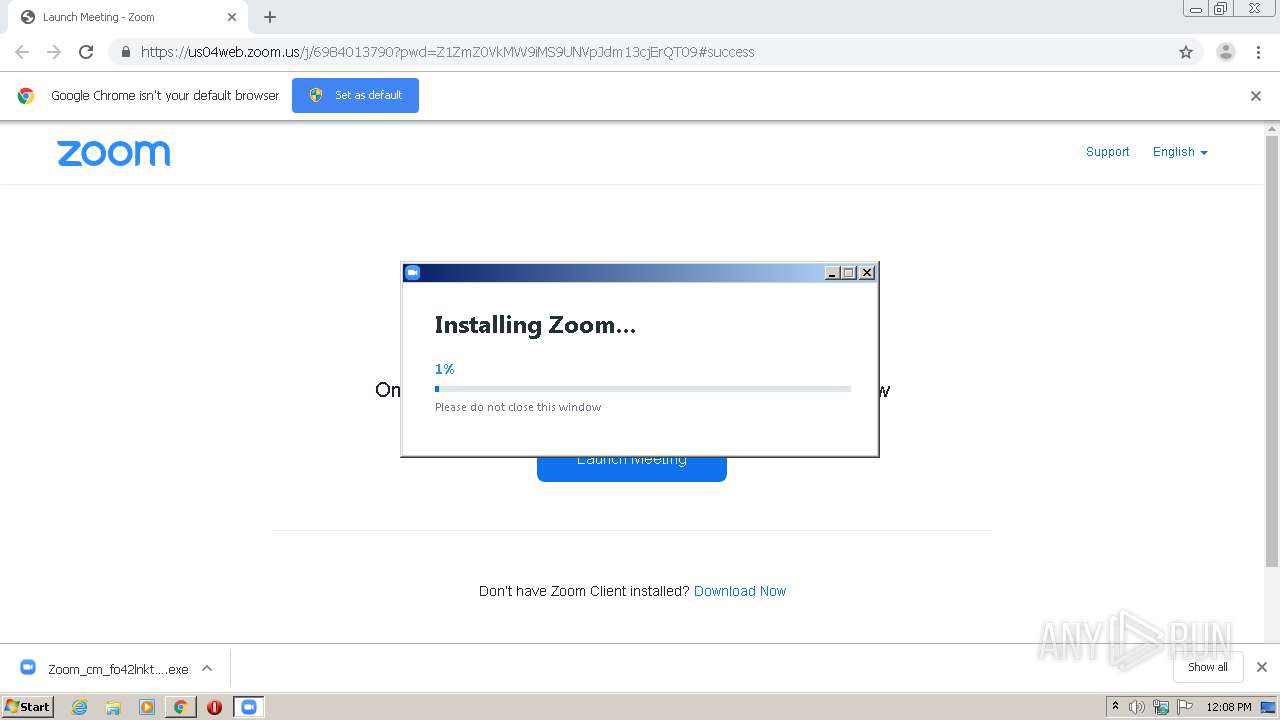Close the Launch Meeting - Zoom tab
Viewport: 1280px width, 720px height.
tap(232, 17)
